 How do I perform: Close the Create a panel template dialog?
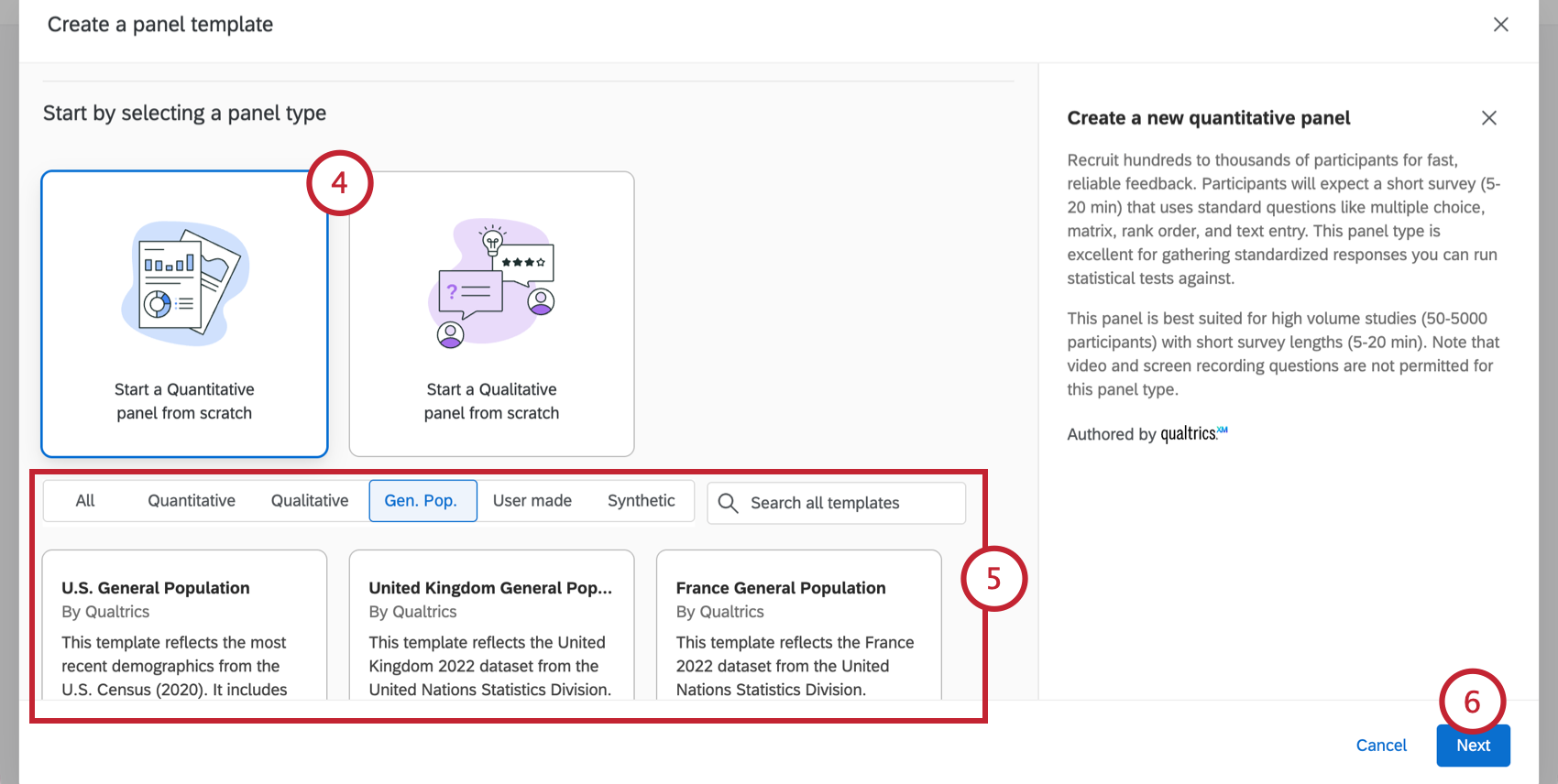pyautogui.click(x=1500, y=25)
